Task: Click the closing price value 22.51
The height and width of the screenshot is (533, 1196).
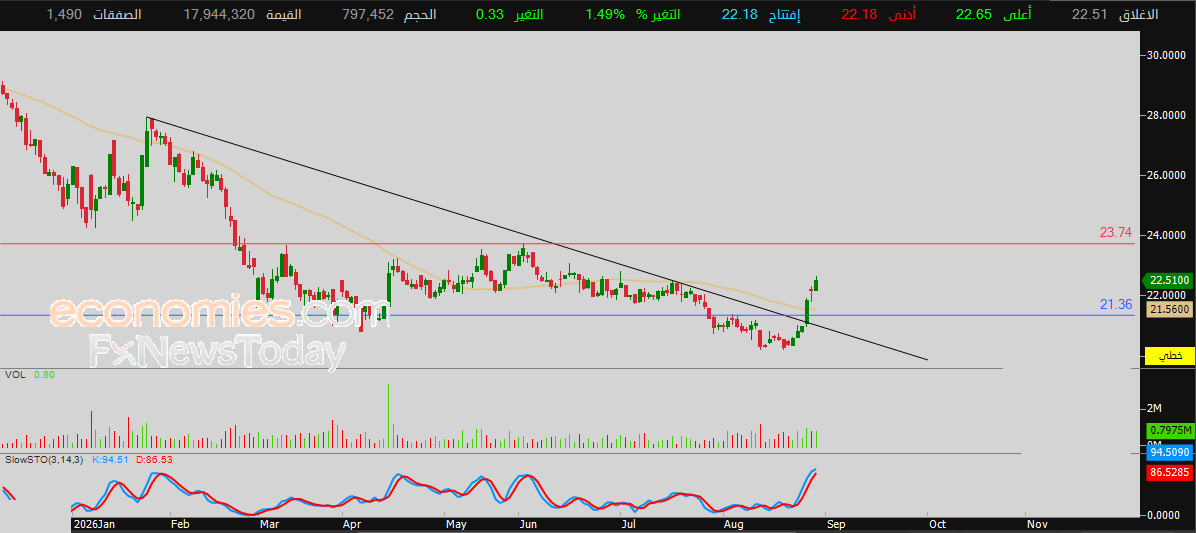Action: pyautogui.click(x=1089, y=15)
